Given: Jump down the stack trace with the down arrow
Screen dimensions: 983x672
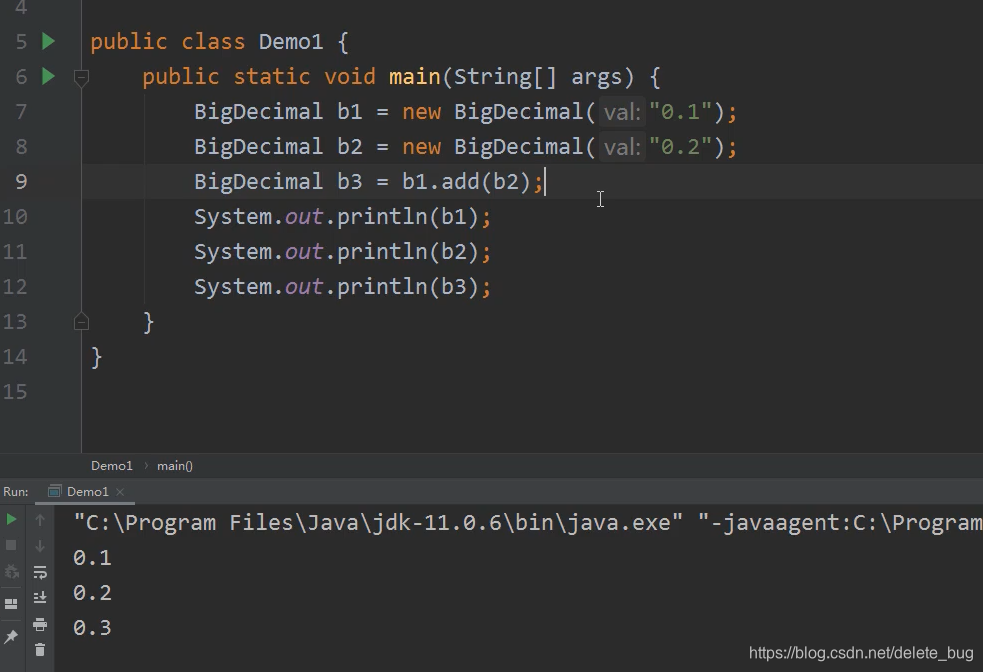Looking at the screenshot, I should coord(40,546).
